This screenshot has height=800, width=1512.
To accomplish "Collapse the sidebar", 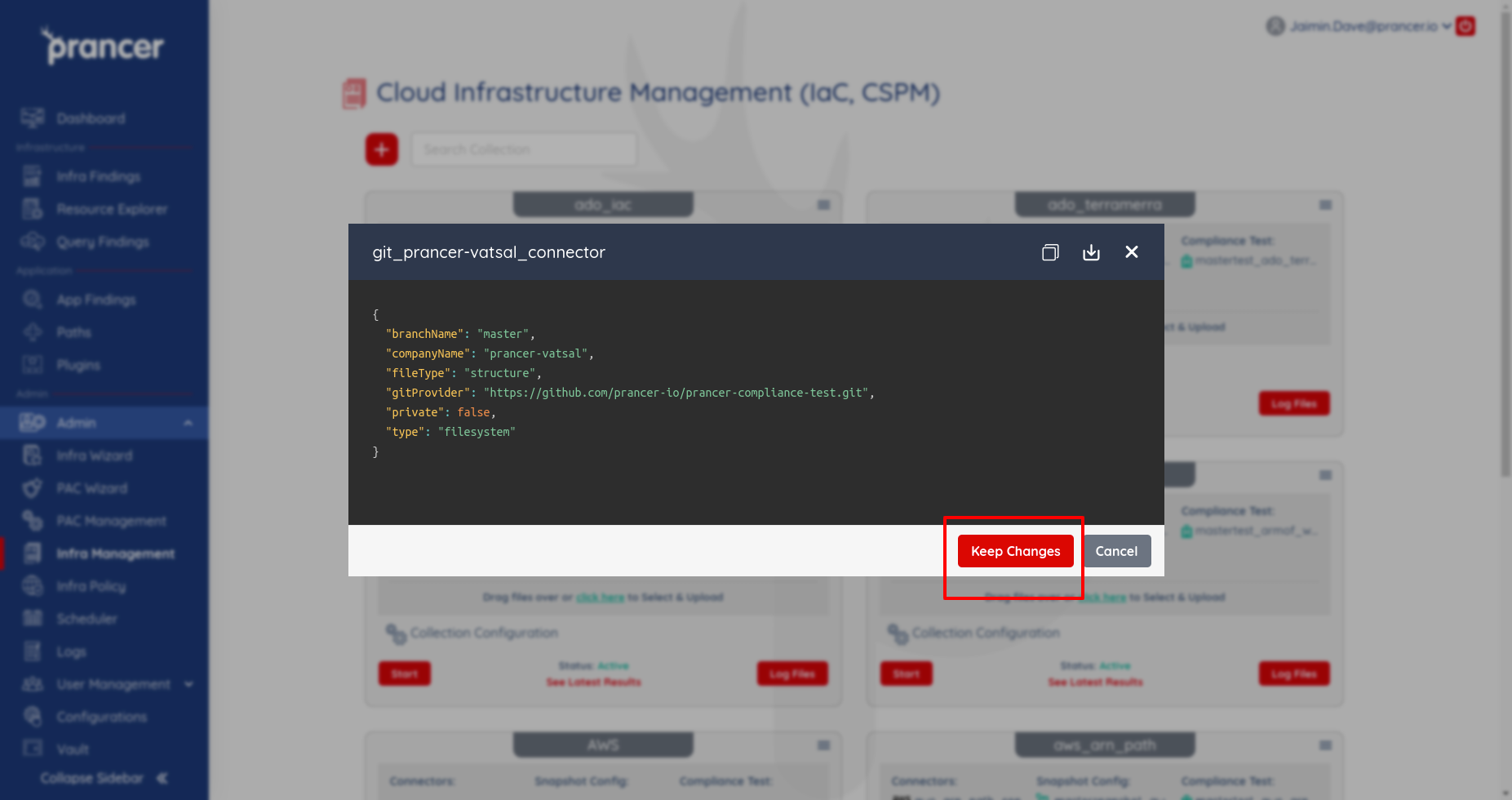I will (104, 778).
